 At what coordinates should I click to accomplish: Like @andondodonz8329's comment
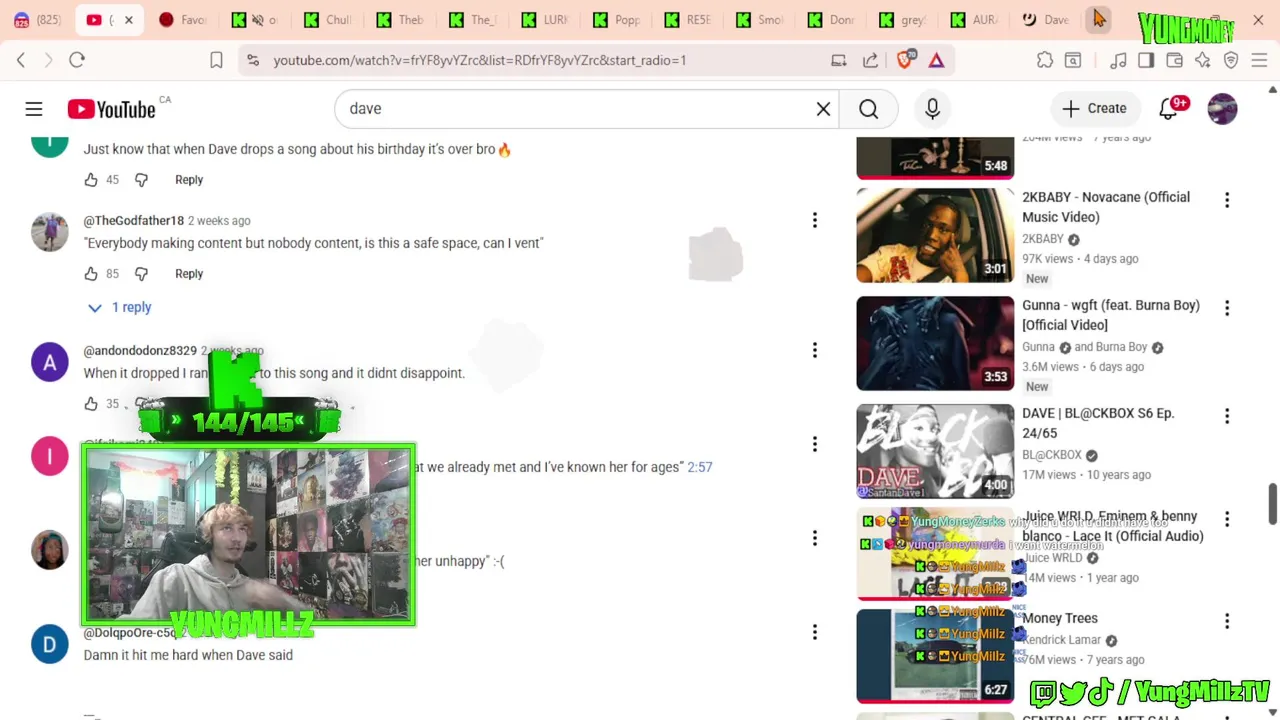tap(91, 404)
